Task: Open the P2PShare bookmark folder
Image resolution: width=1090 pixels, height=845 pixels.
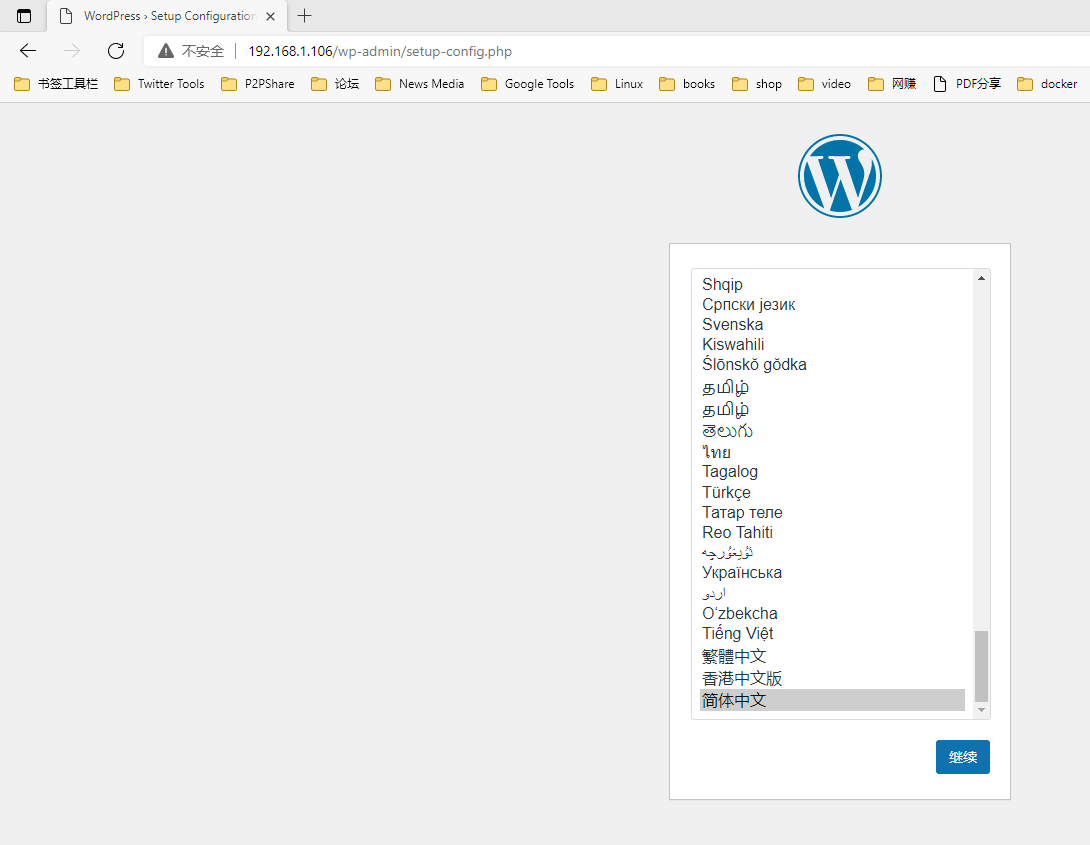Action: click(x=258, y=84)
